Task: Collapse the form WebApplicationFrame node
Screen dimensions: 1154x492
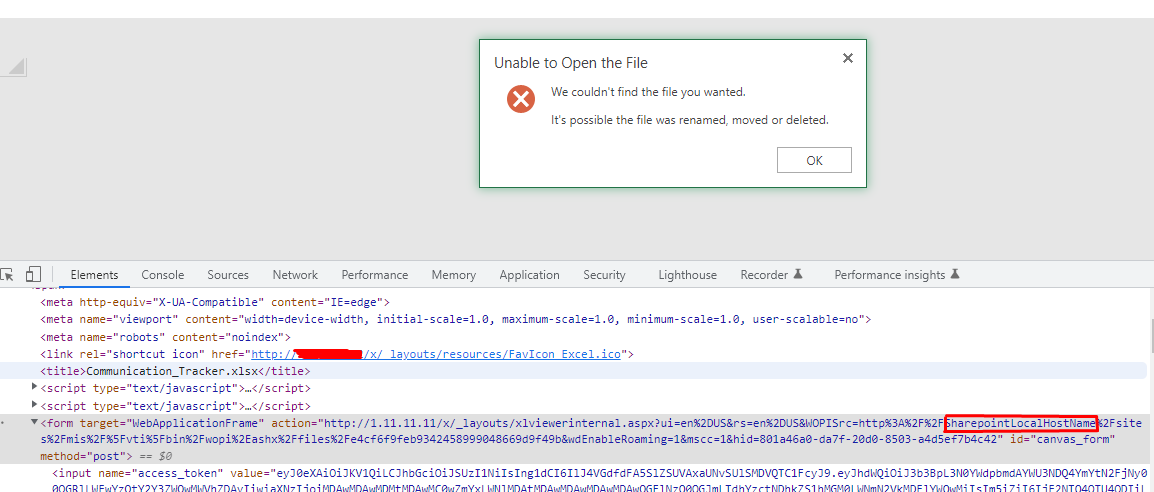Action: click(x=35, y=423)
